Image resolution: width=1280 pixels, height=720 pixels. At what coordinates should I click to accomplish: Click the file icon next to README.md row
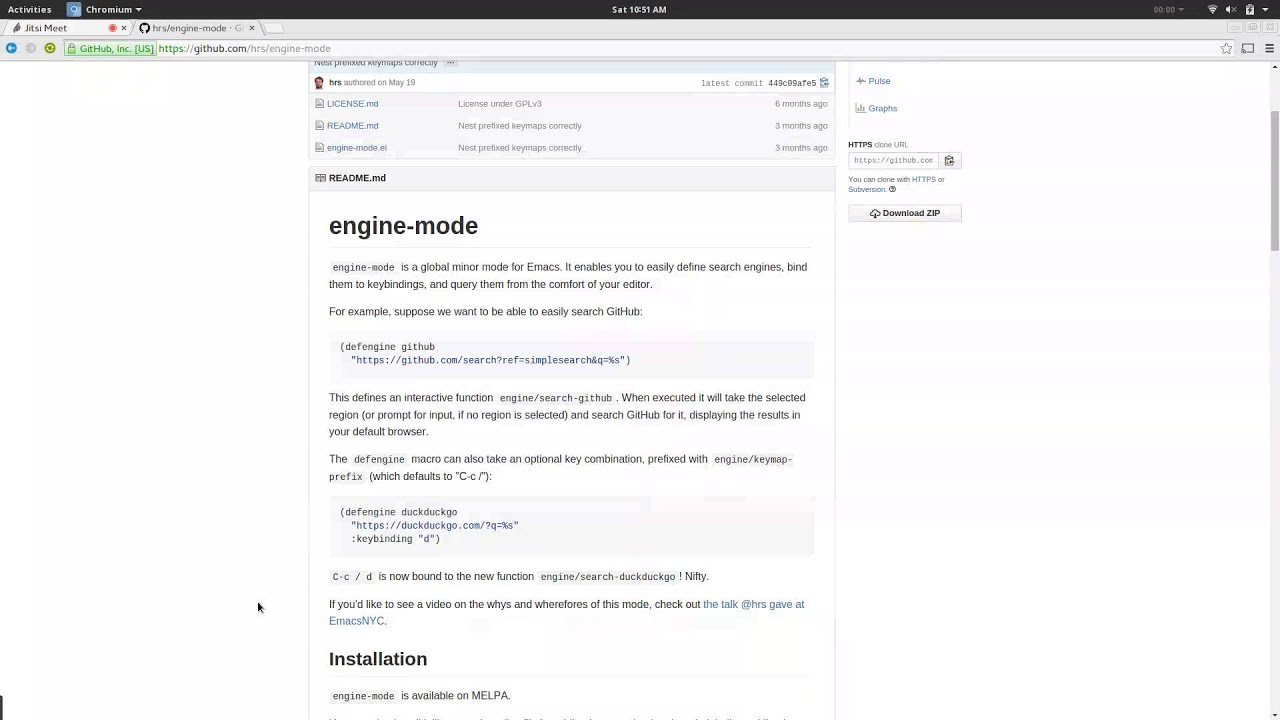click(320, 126)
